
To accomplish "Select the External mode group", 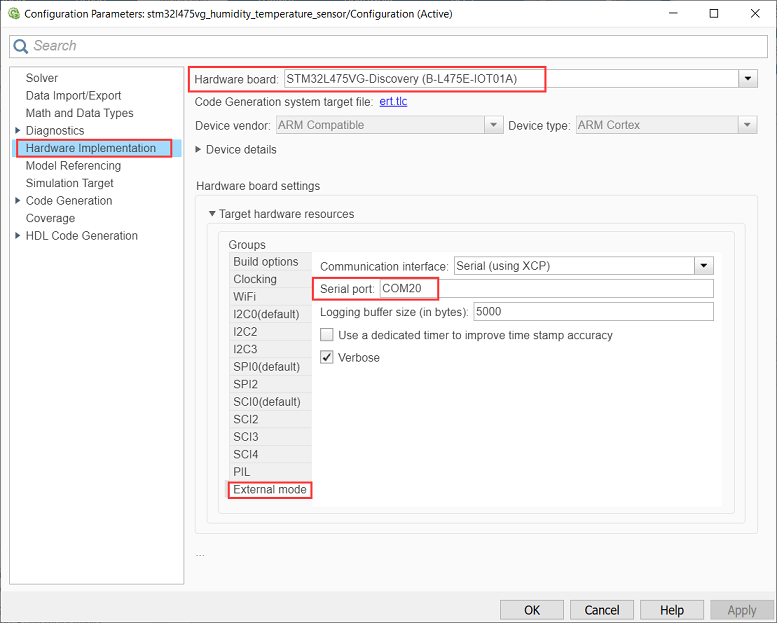I will (x=269, y=490).
